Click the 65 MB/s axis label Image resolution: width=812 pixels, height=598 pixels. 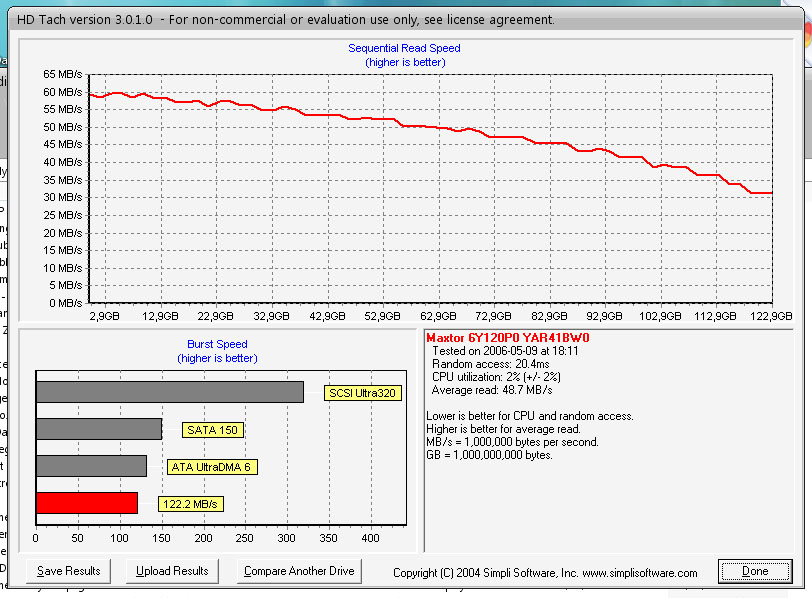coord(63,75)
